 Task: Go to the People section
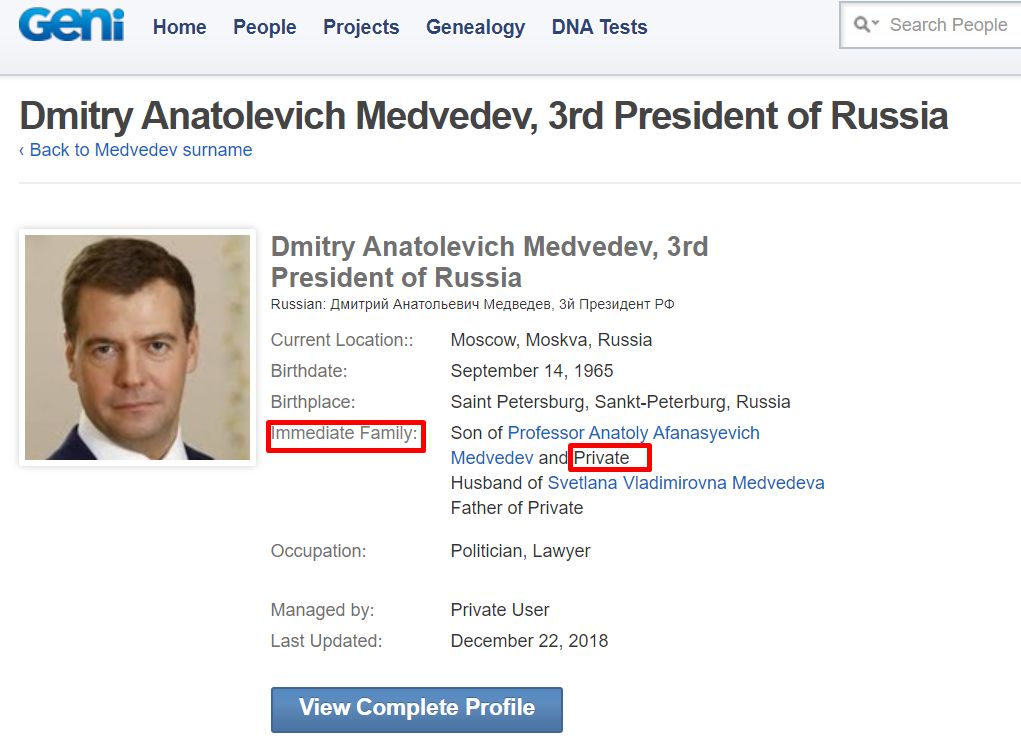[264, 27]
